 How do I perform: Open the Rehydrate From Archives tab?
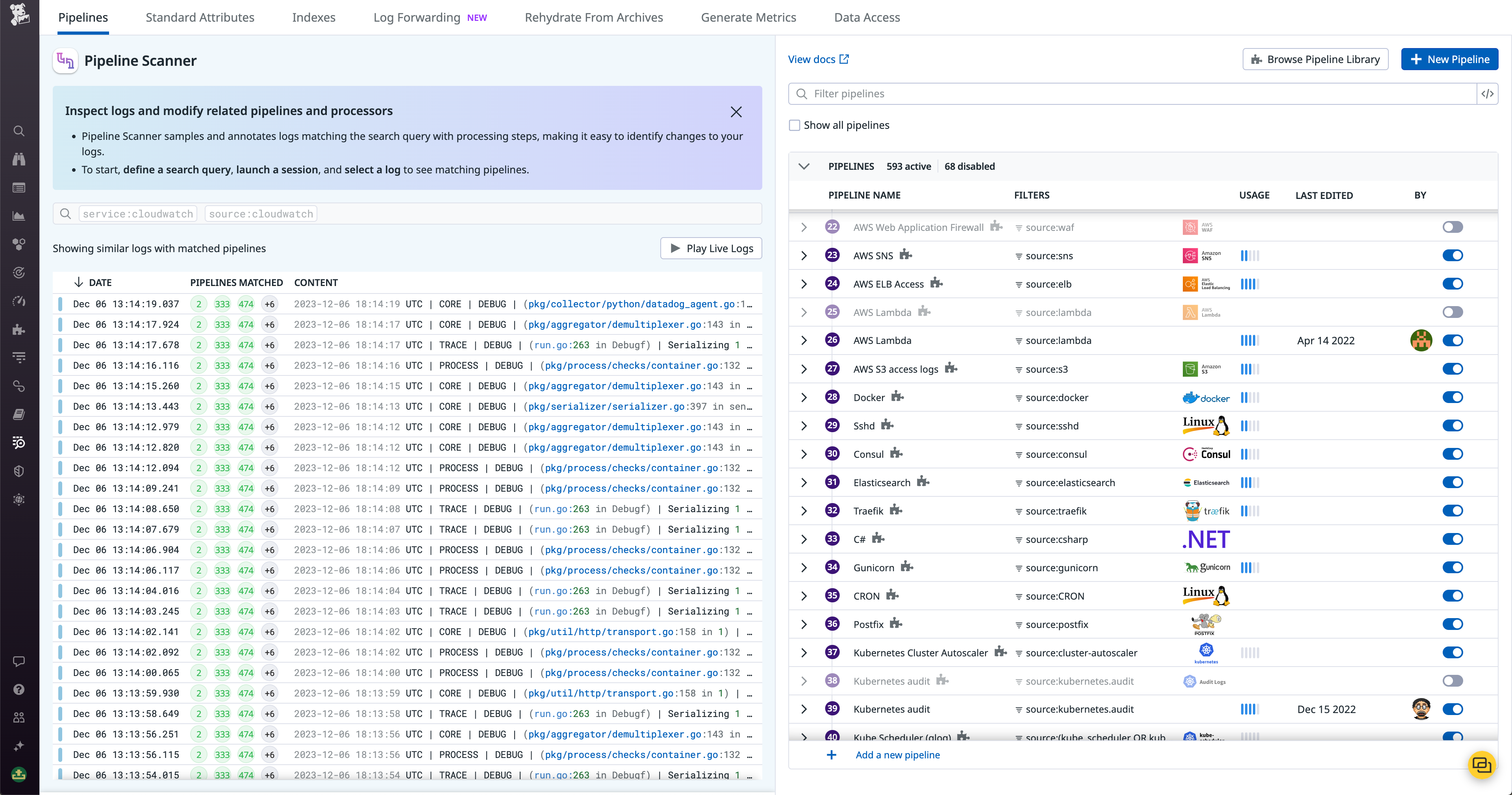pyautogui.click(x=594, y=18)
